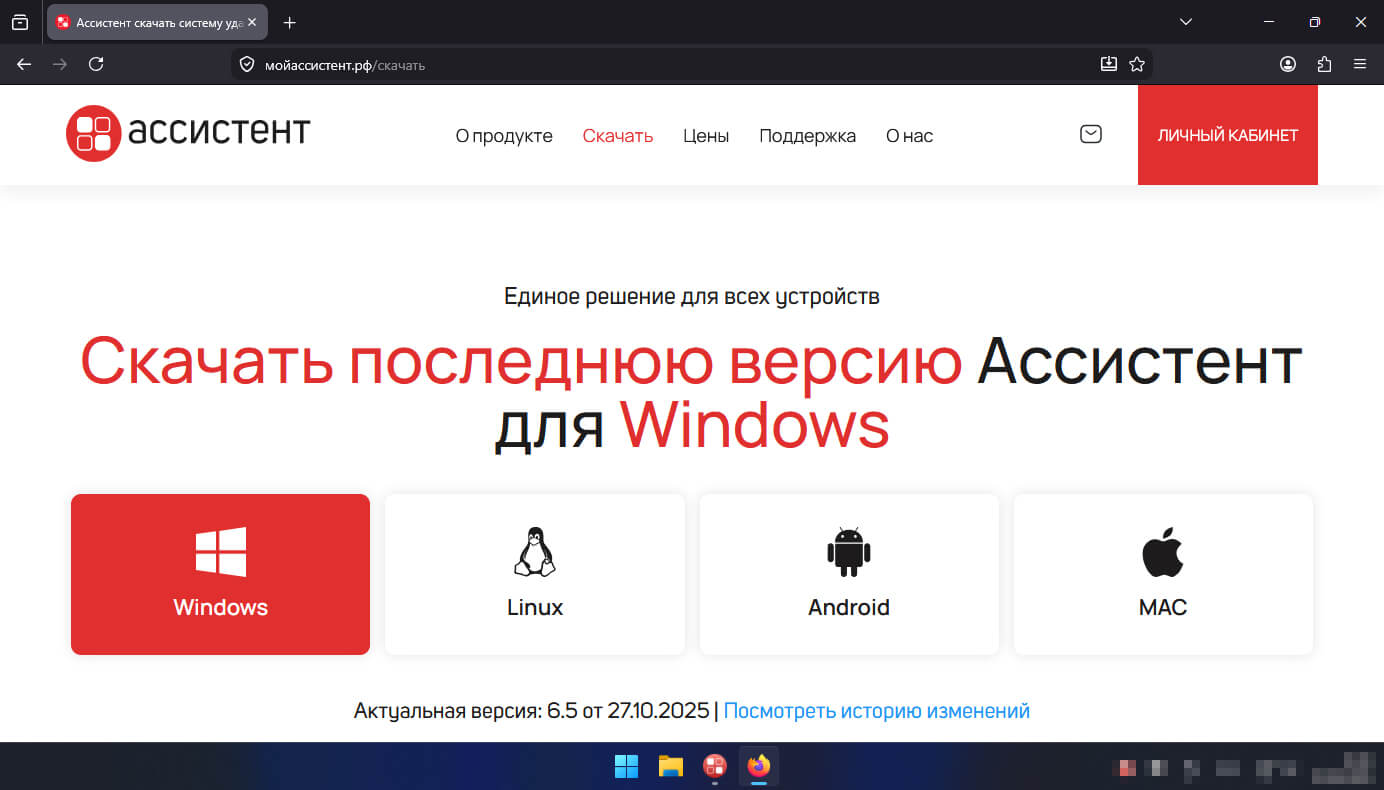Click the browser forward arrow
The height and width of the screenshot is (790, 1384).
(x=60, y=64)
